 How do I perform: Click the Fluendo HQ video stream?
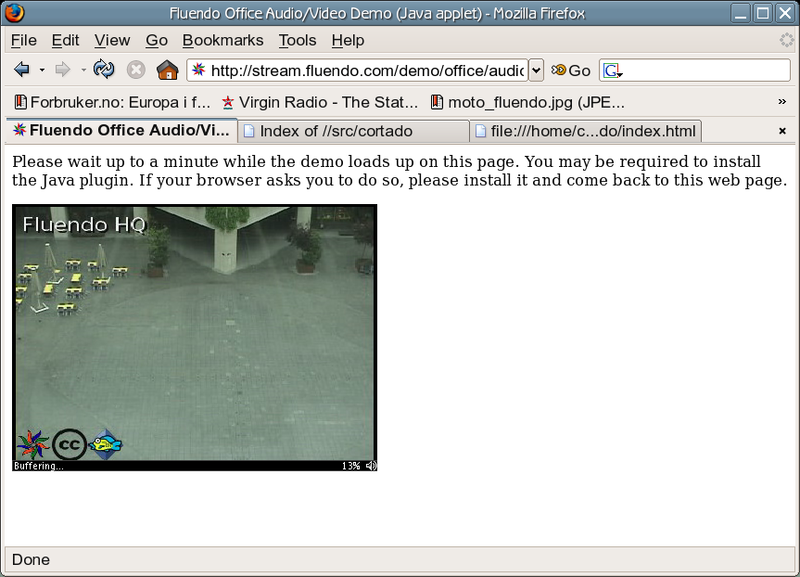tap(194, 333)
